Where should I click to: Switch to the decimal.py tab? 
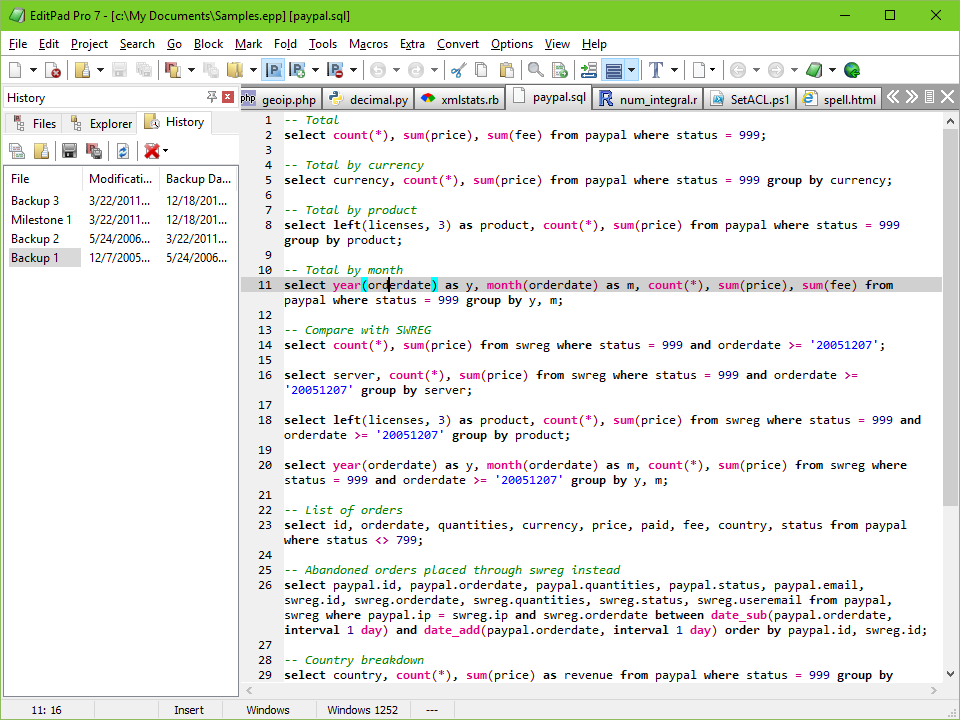click(x=369, y=99)
